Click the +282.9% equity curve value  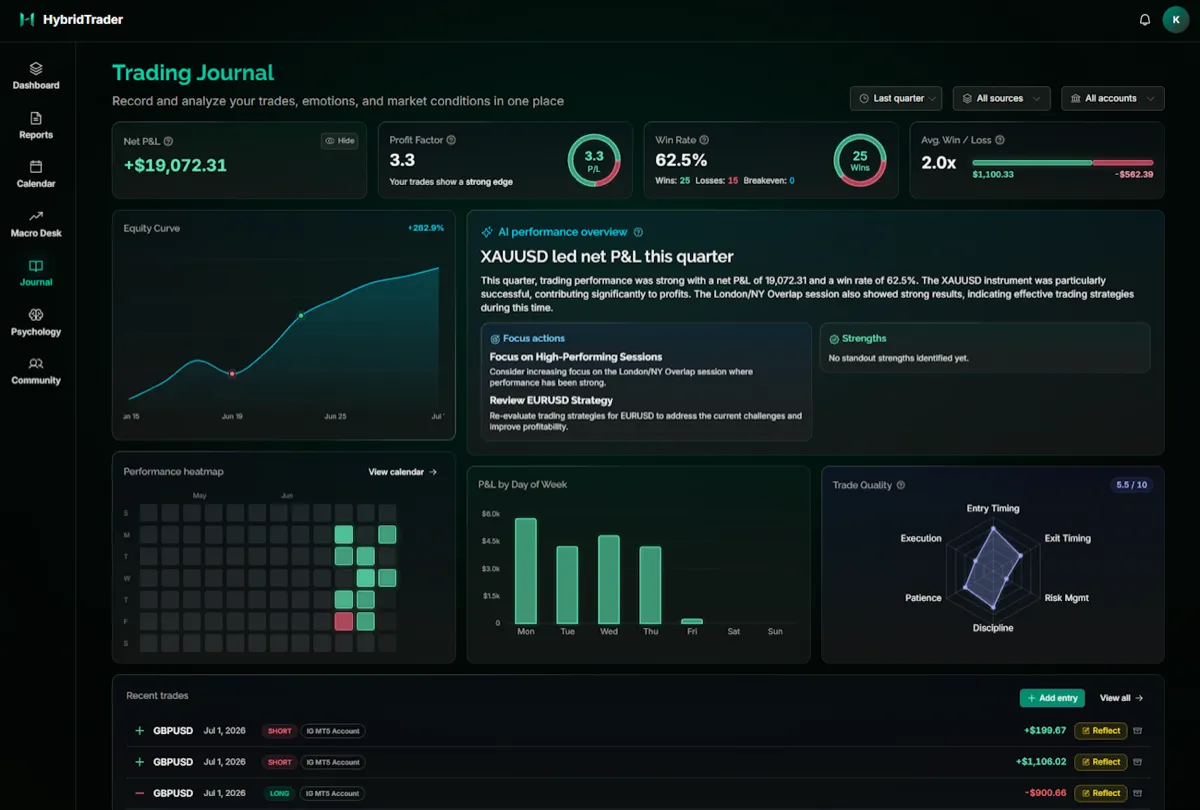(425, 228)
